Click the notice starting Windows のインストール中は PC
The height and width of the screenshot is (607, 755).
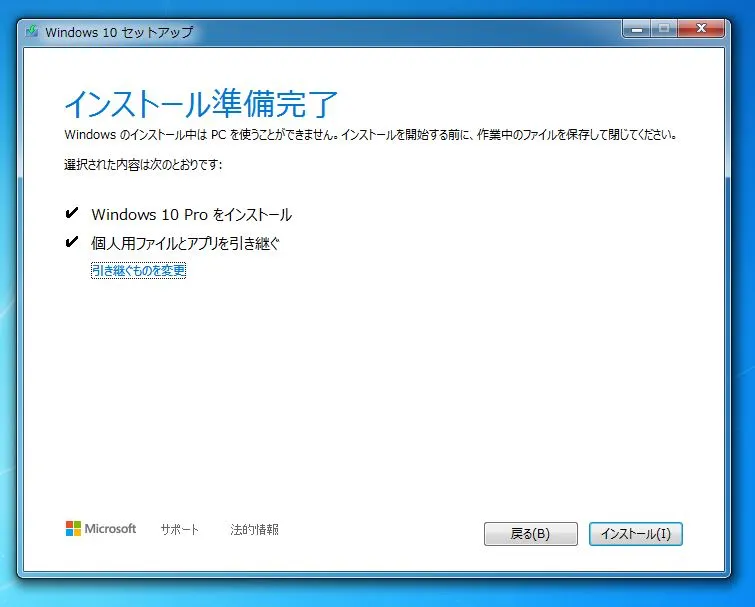(x=371, y=135)
